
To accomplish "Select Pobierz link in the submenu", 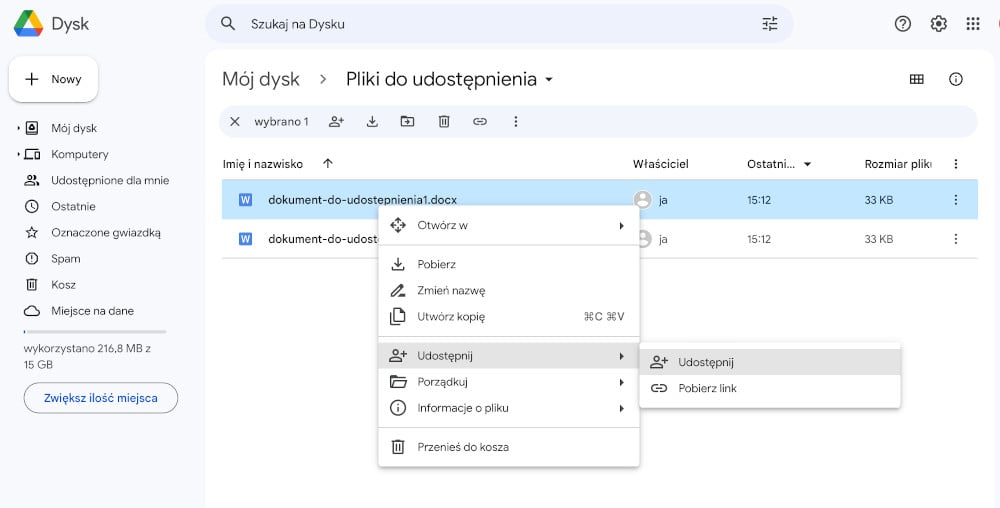I will click(770, 388).
